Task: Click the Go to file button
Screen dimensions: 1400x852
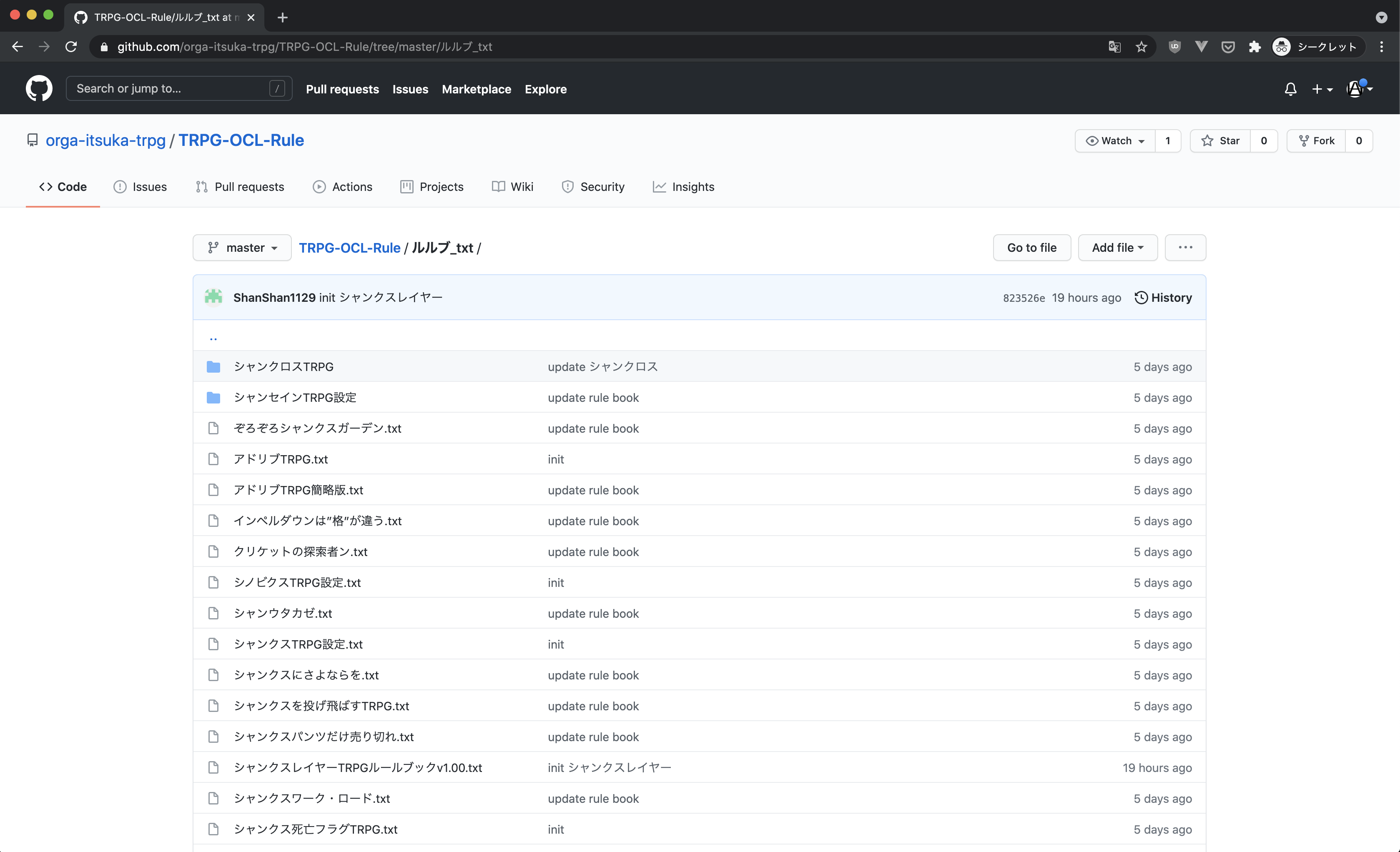Action: point(1031,248)
